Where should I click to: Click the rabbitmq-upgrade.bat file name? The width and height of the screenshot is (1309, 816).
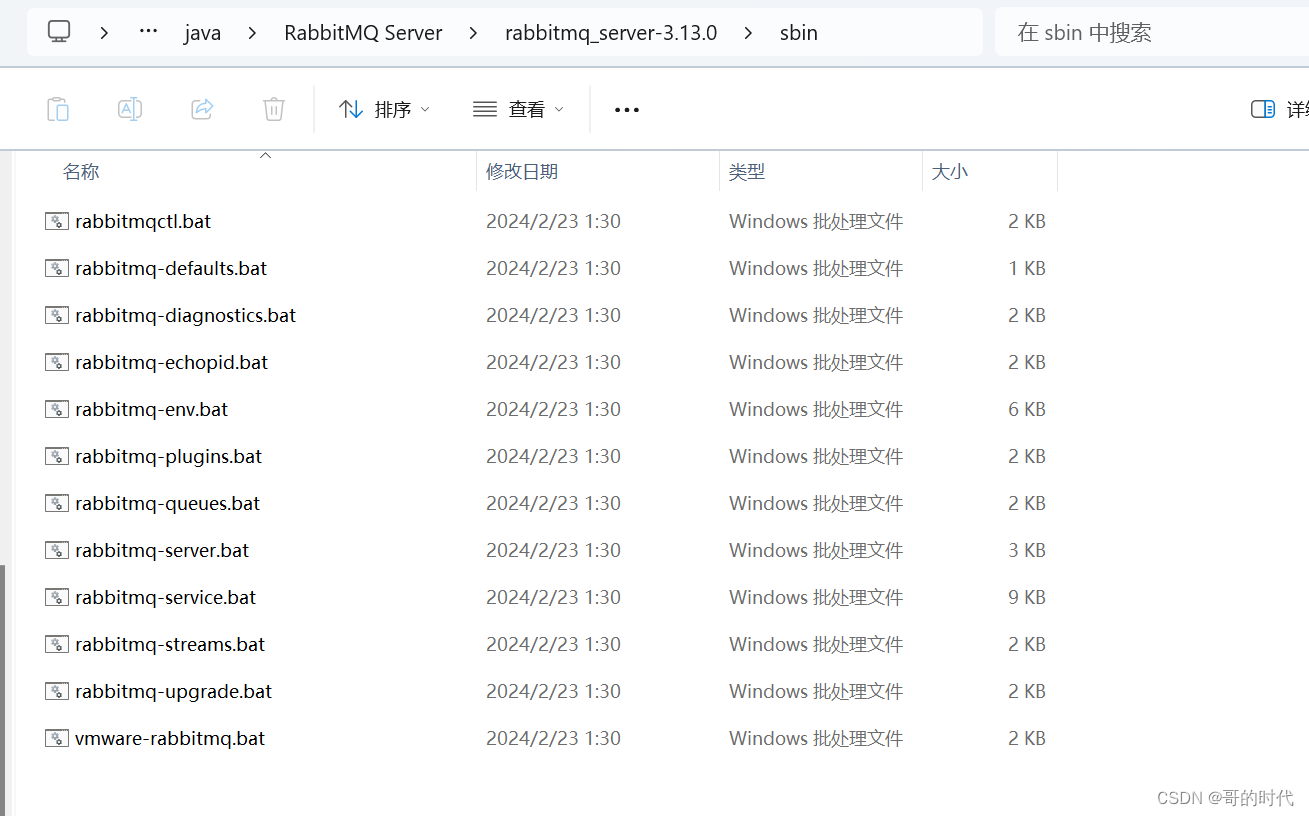[x=174, y=691]
